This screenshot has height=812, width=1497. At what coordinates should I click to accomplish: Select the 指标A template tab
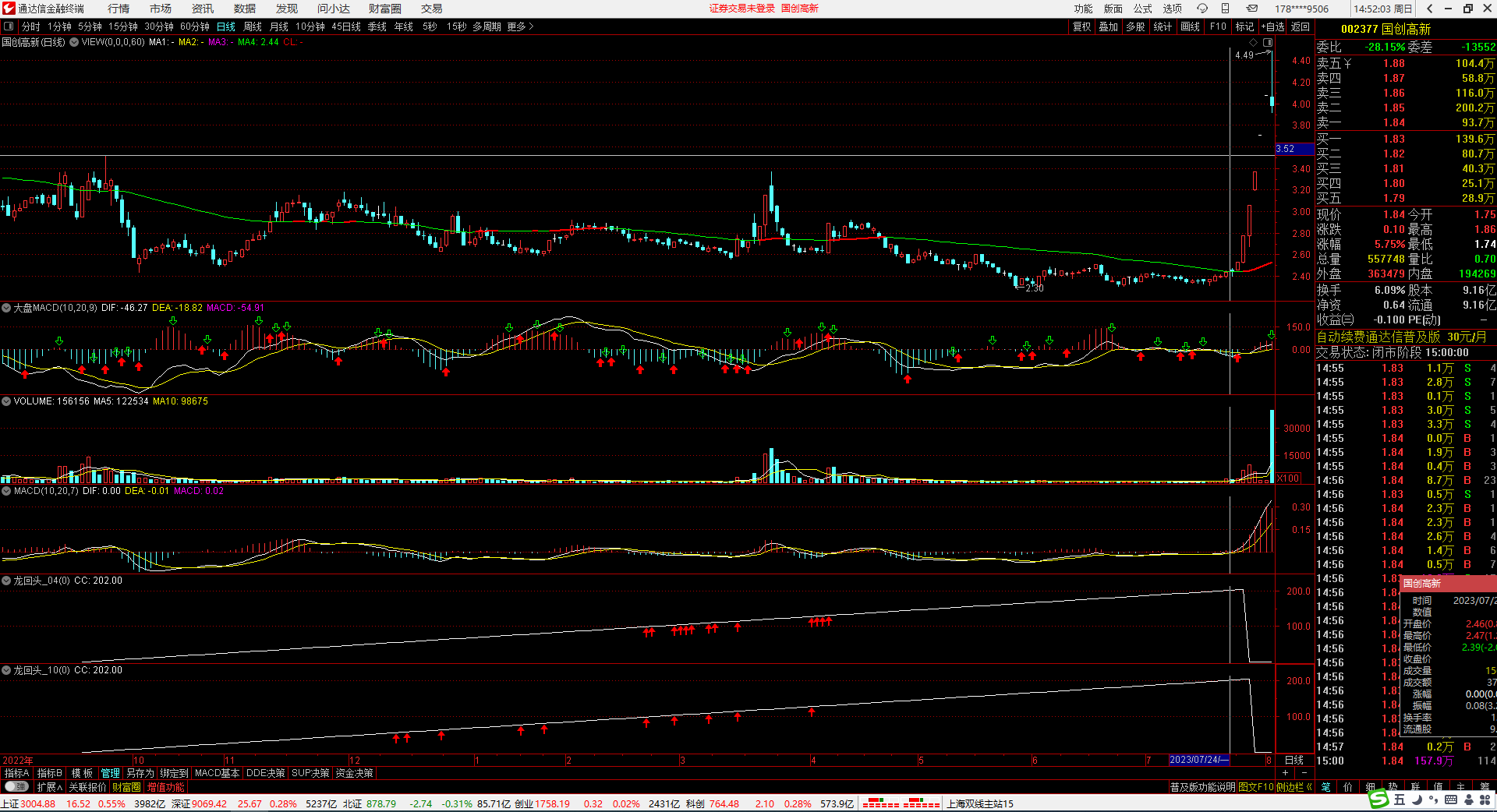[x=17, y=773]
